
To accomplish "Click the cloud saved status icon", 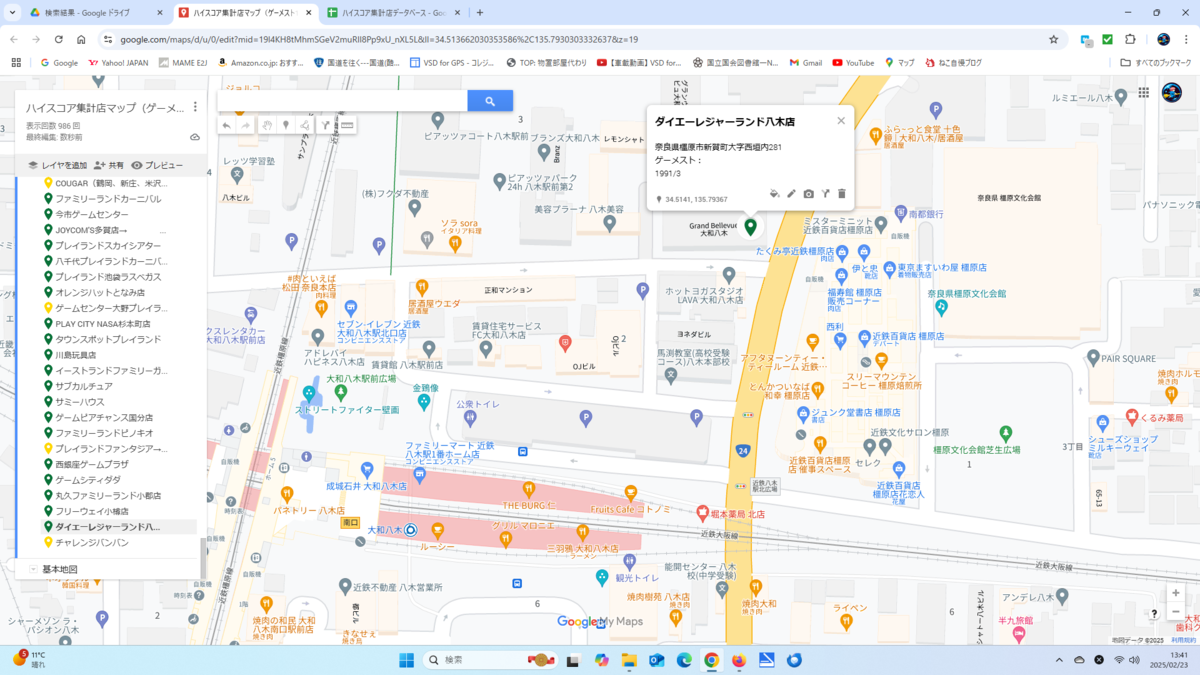I will point(195,137).
